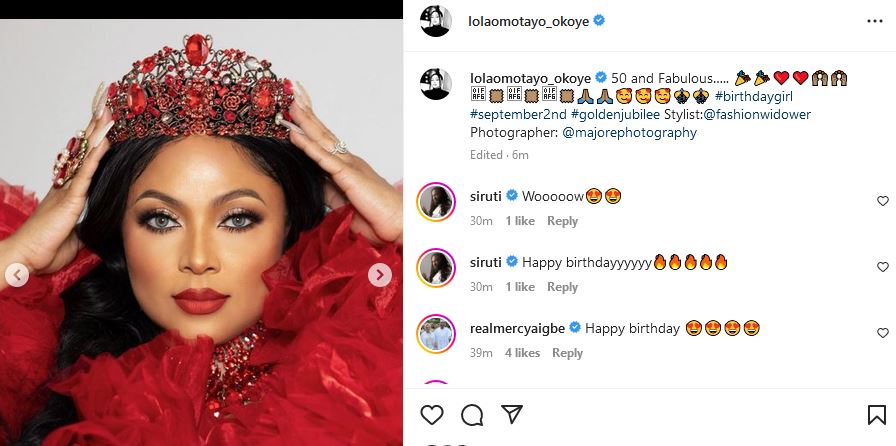Share post via paper plane icon

click(511, 414)
